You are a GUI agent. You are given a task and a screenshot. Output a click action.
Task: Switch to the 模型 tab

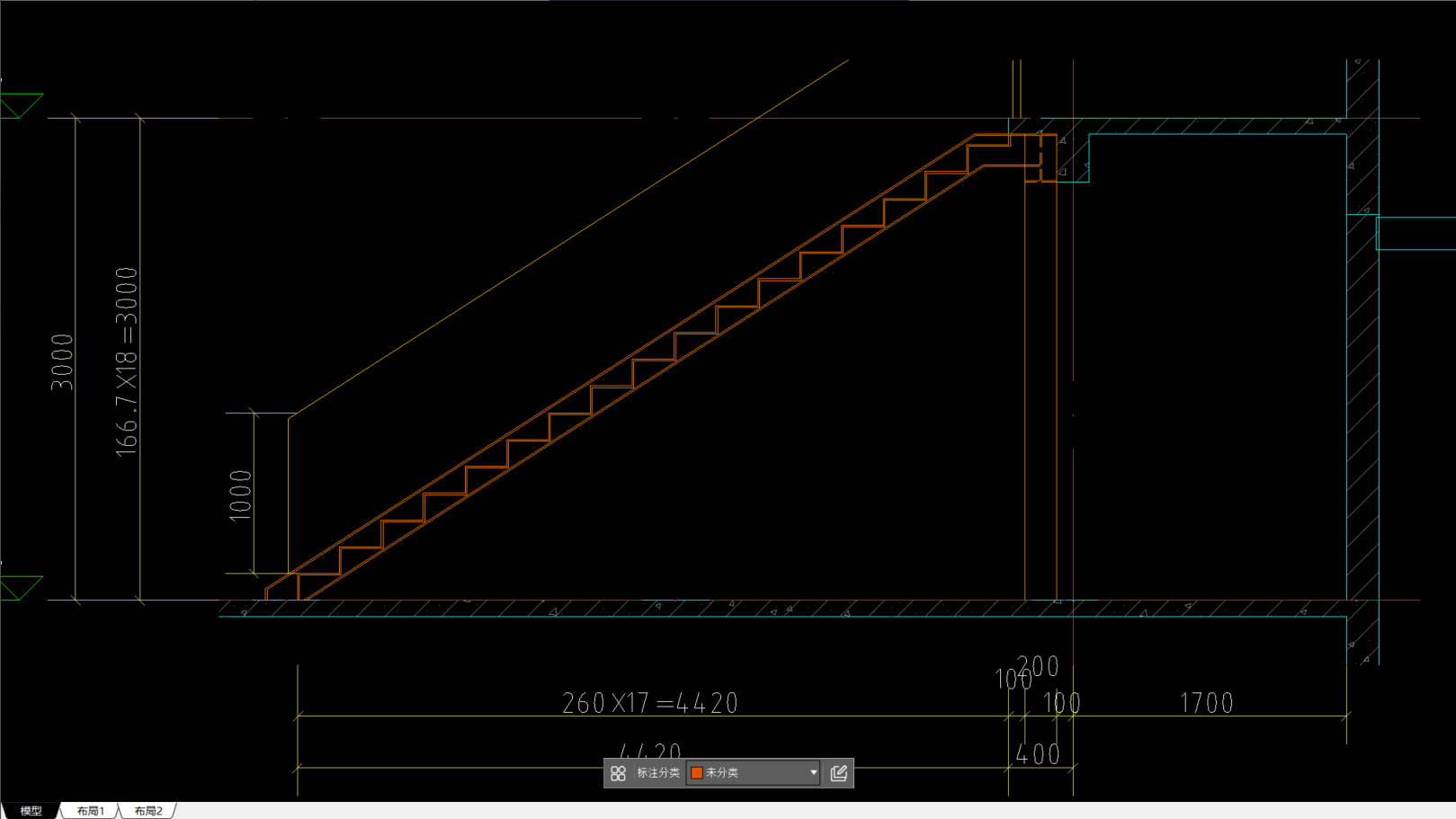tap(31, 811)
